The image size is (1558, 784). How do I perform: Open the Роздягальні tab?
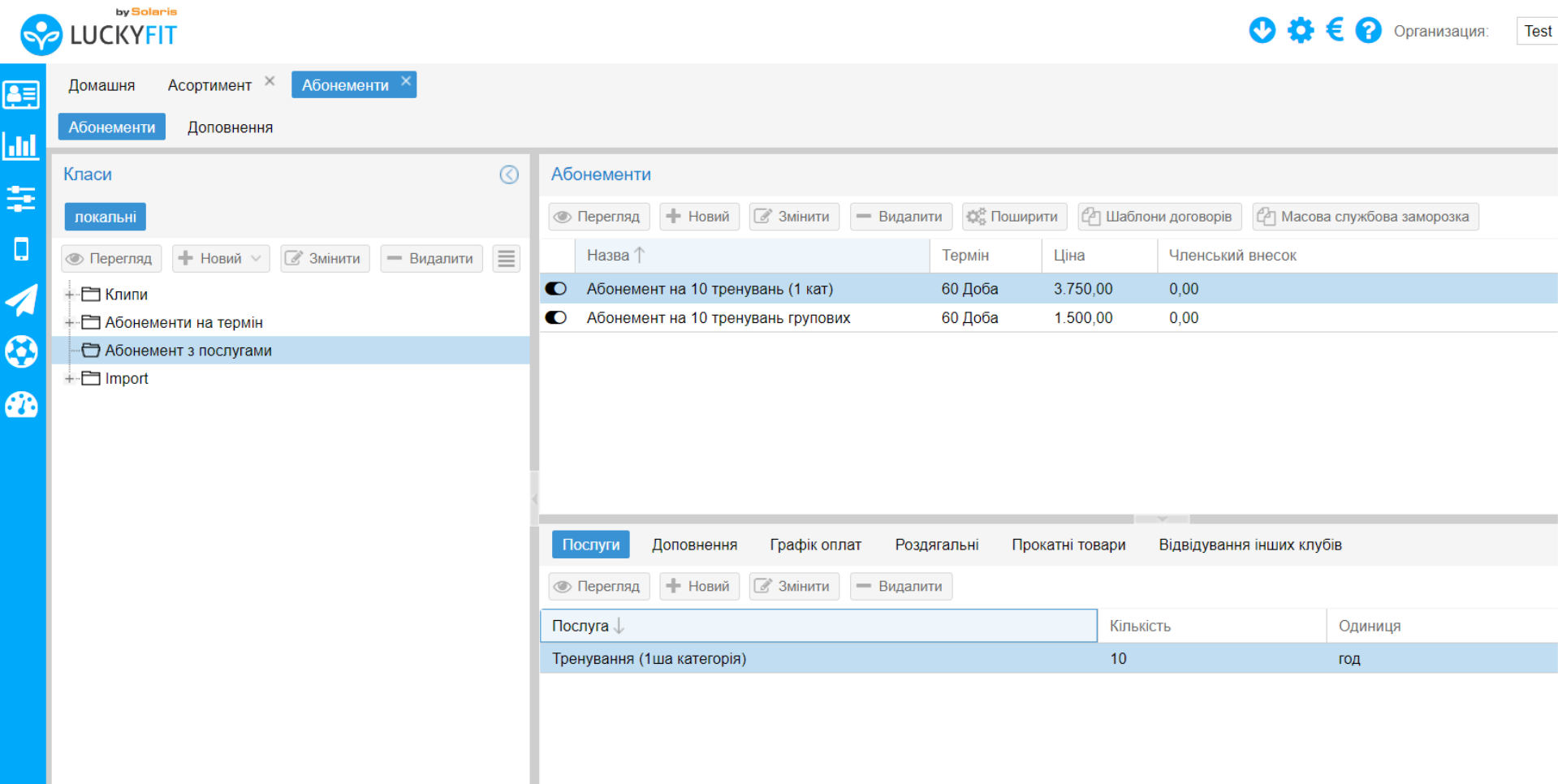[x=937, y=545]
